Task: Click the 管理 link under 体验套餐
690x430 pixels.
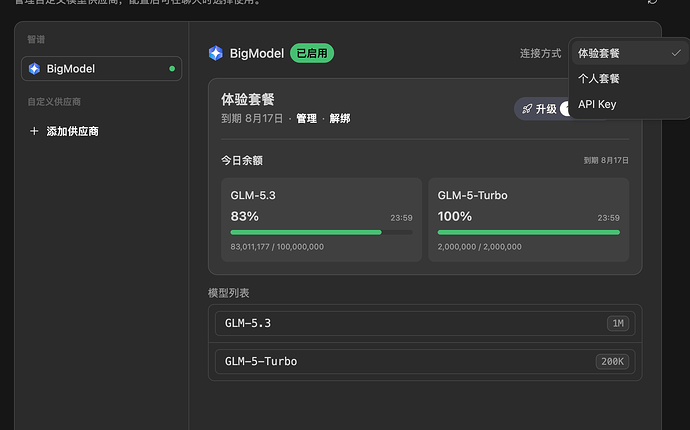Action: pos(306,118)
